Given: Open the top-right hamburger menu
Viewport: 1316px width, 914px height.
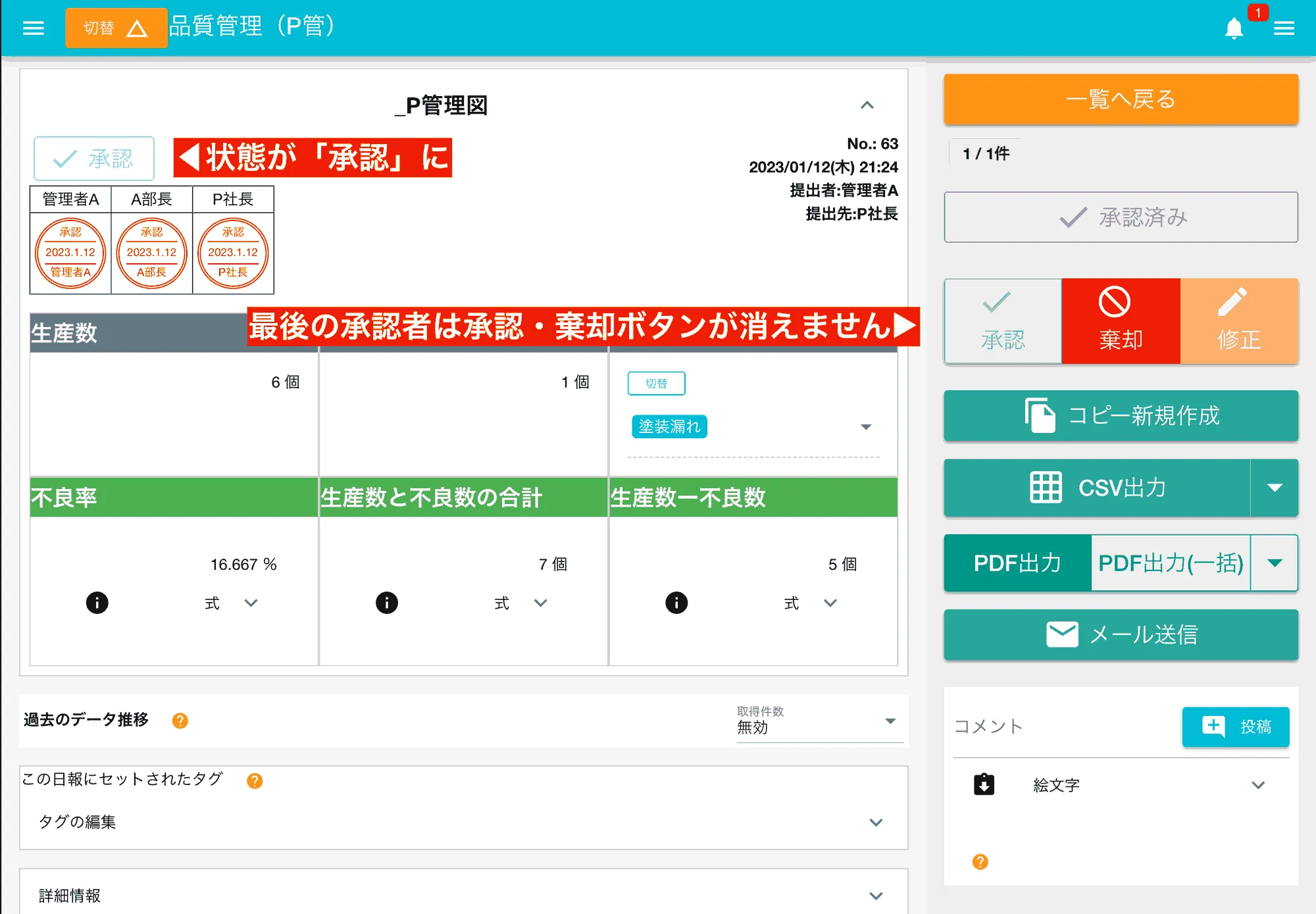Looking at the screenshot, I should click(1284, 28).
